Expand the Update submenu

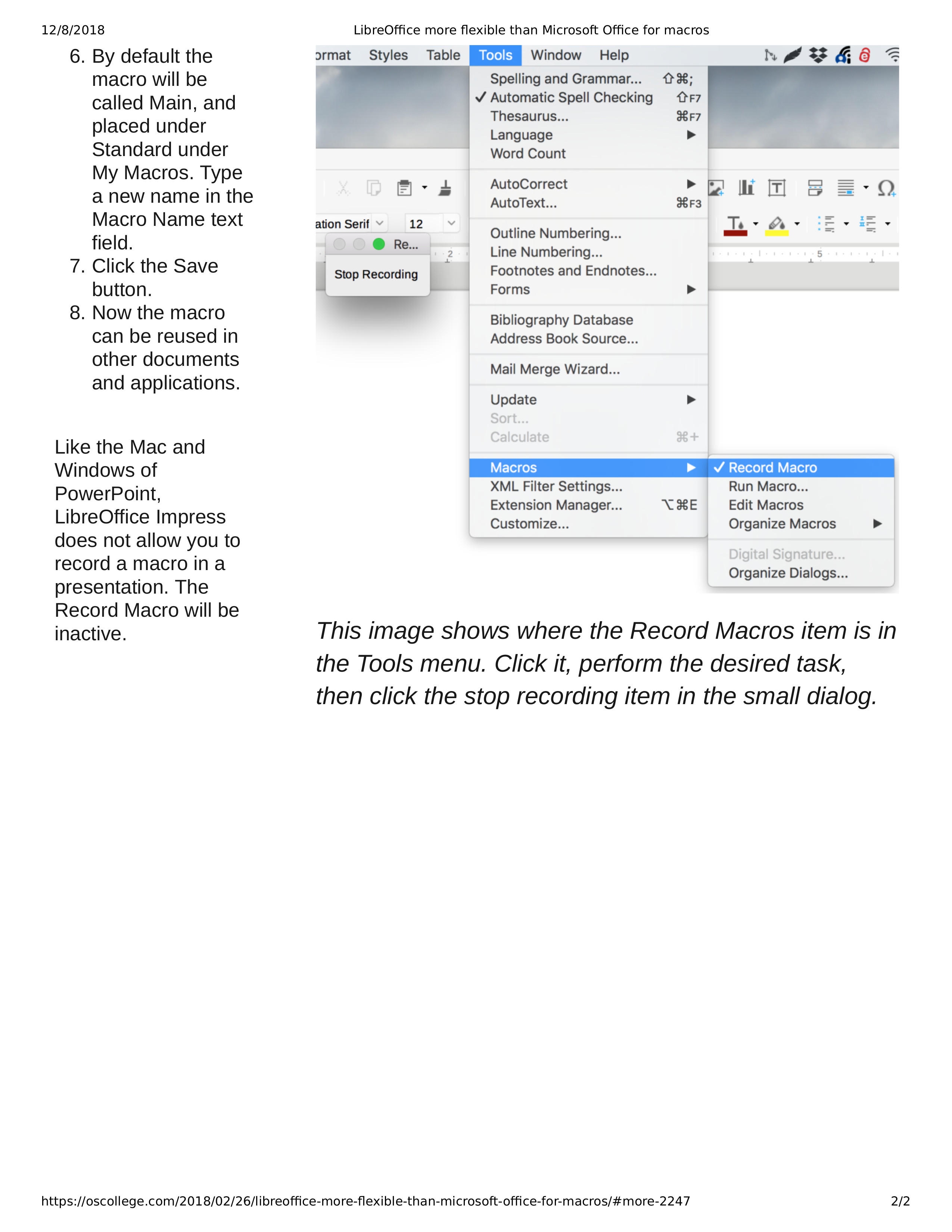coord(588,399)
